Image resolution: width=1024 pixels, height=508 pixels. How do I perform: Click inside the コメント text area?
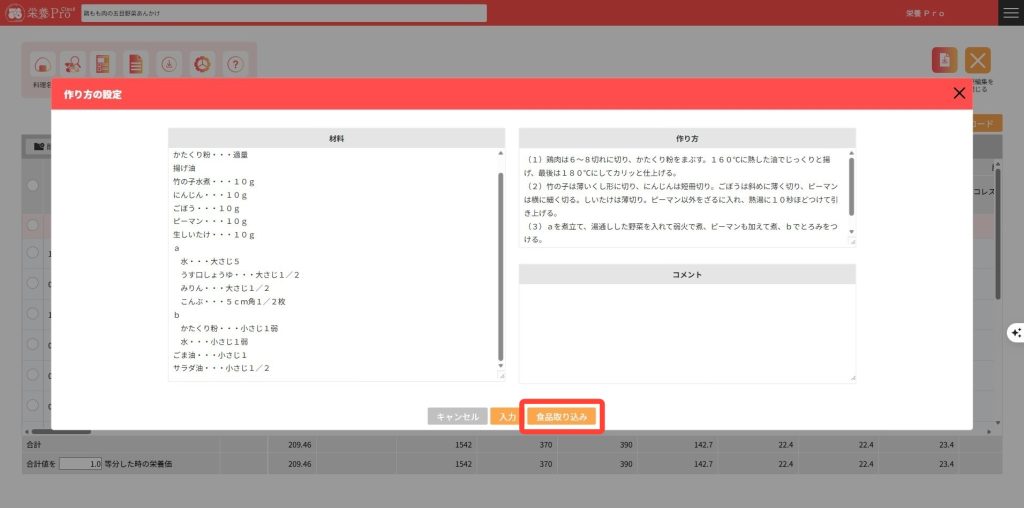click(687, 333)
